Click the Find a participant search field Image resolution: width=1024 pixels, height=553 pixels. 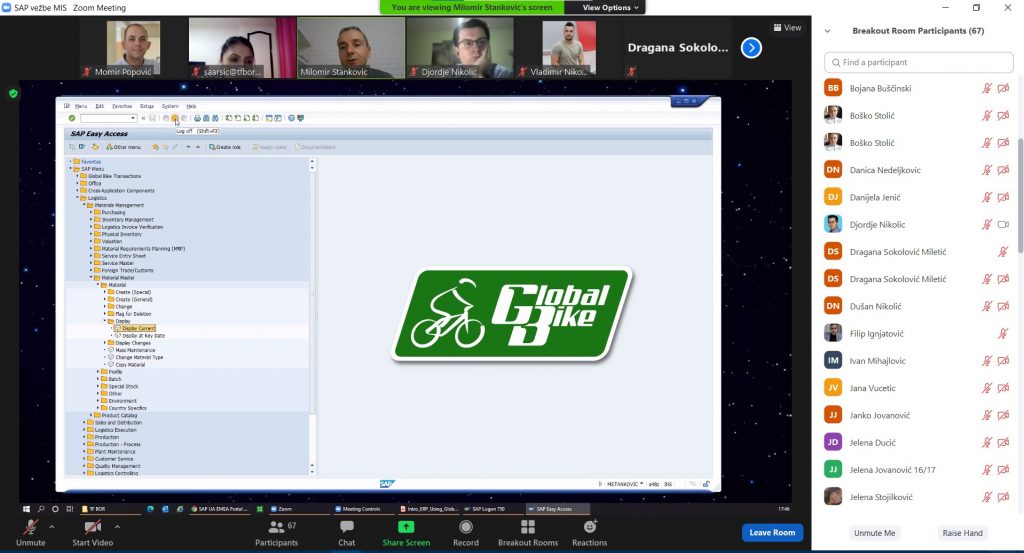918,62
